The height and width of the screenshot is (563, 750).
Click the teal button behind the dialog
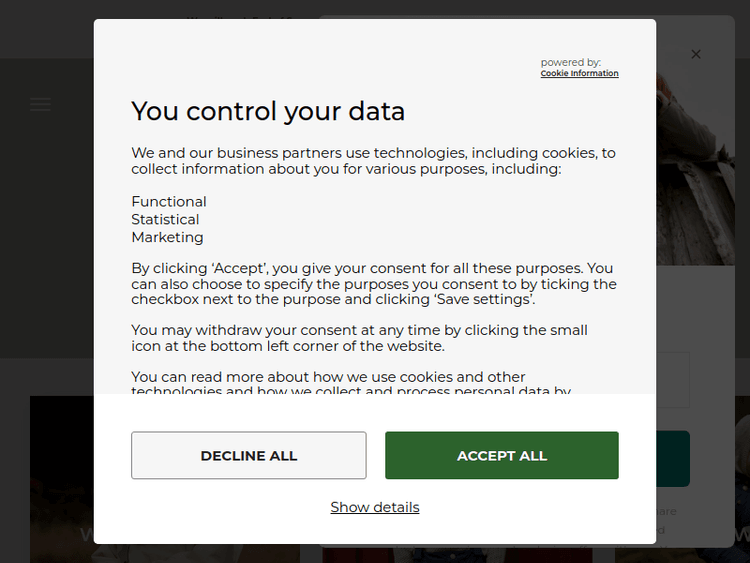[x=674, y=458]
